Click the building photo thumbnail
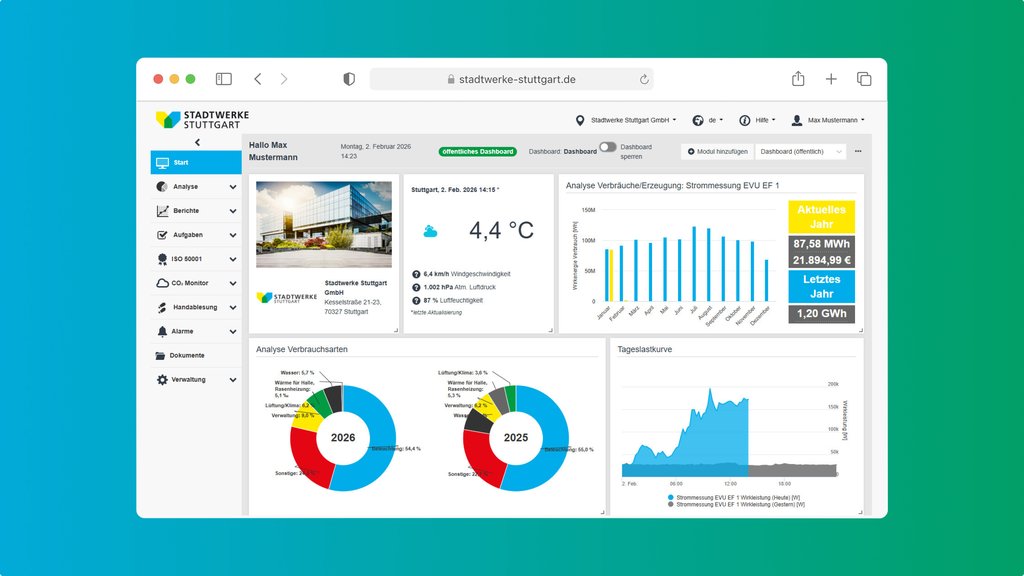The image size is (1024, 576). (x=324, y=225)
